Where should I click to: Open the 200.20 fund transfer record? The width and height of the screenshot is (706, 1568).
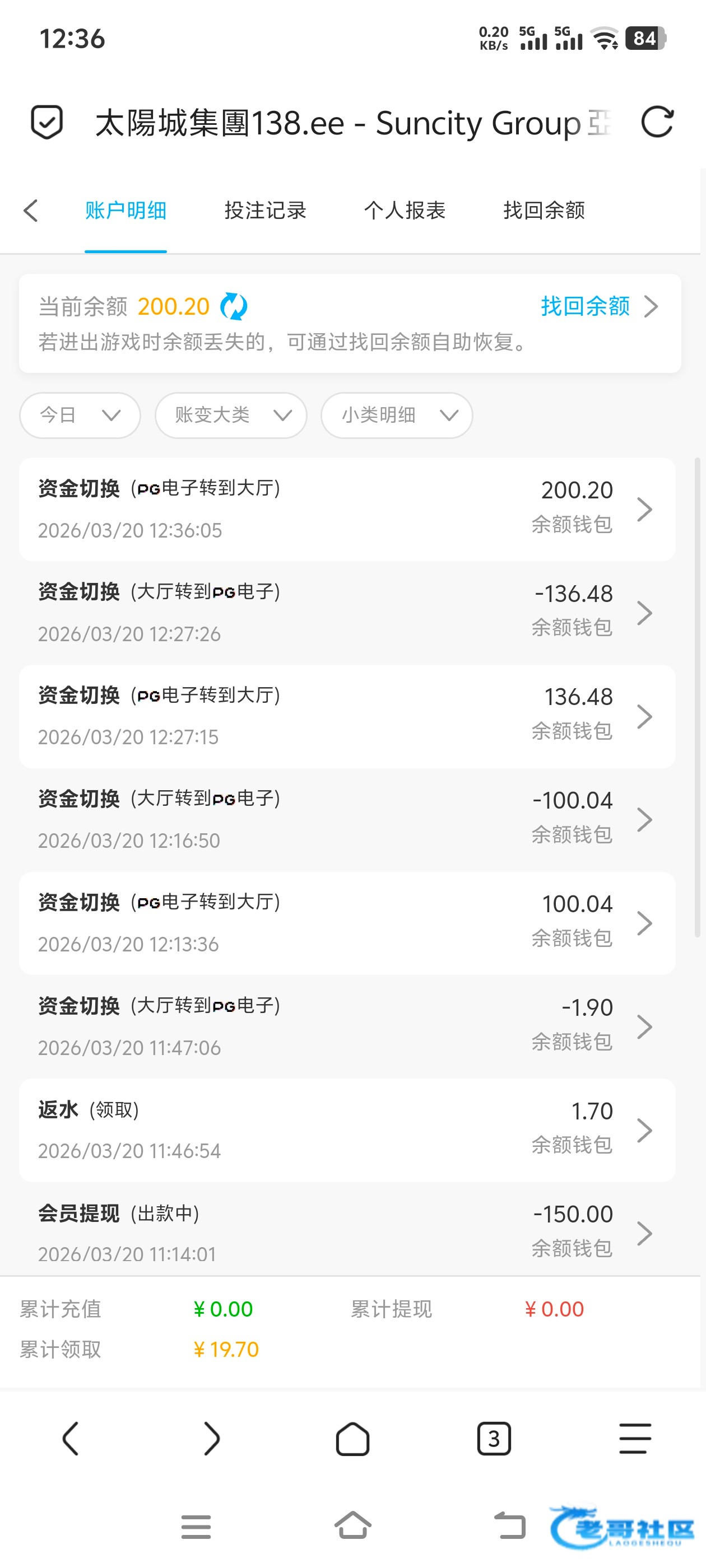coord(347,509)
